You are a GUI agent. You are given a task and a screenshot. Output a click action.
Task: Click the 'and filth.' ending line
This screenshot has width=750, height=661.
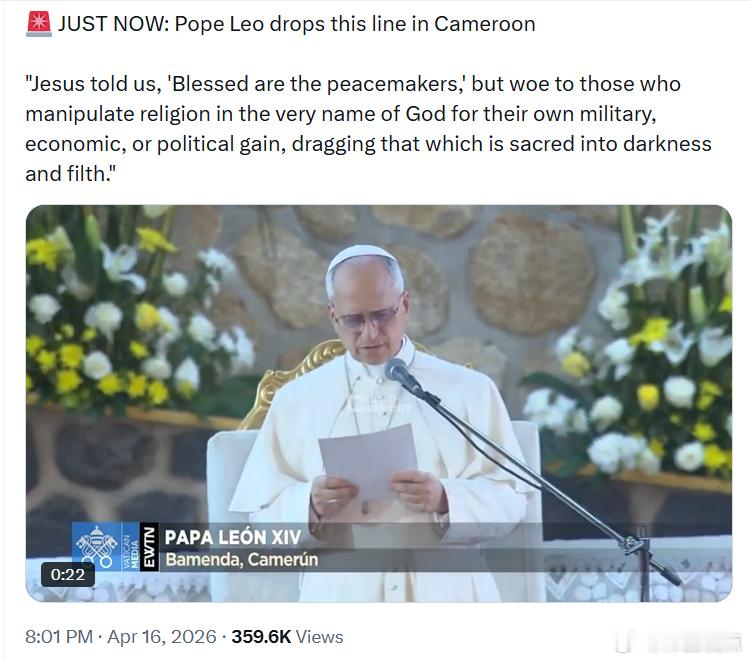[70, 174]
